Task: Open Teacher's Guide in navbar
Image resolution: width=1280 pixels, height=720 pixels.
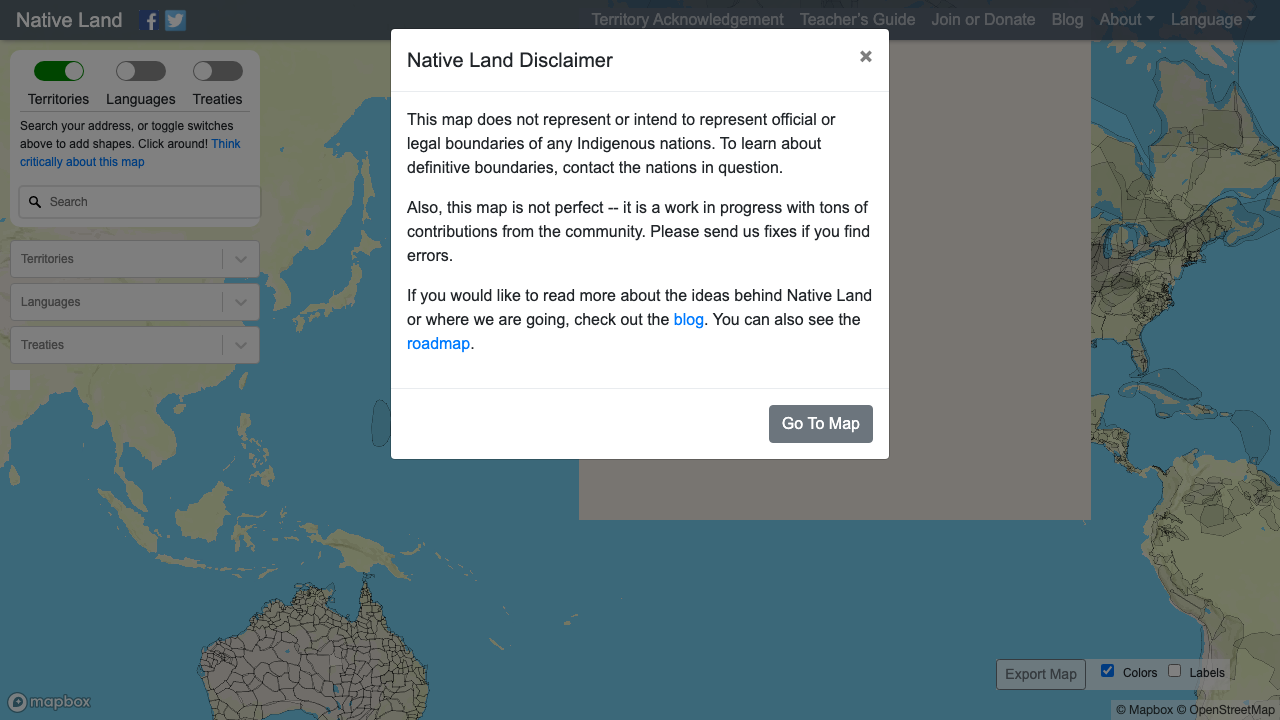Action: point(857,20)
